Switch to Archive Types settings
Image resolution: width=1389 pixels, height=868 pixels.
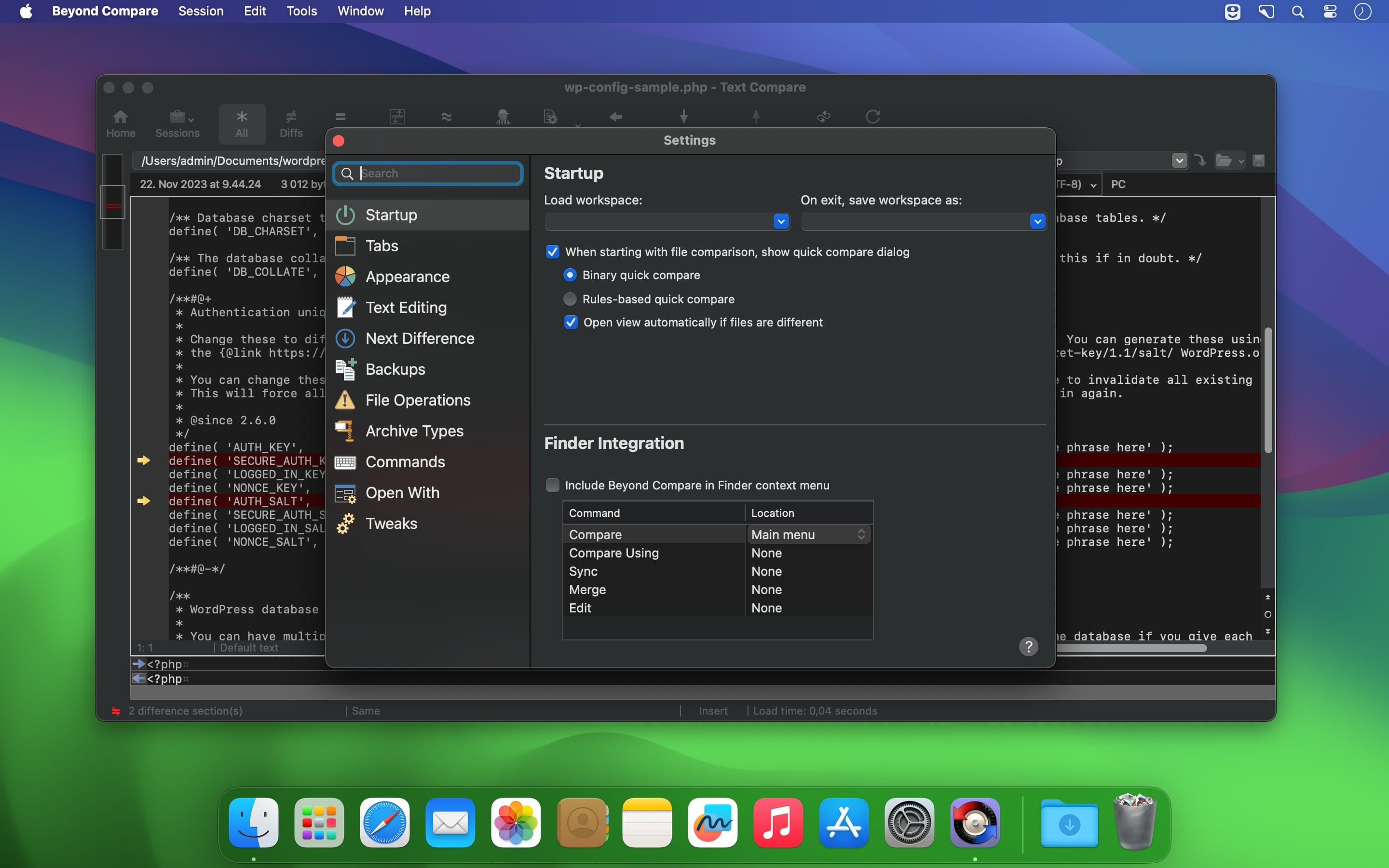pyautogui.click(x=428, y=431)
